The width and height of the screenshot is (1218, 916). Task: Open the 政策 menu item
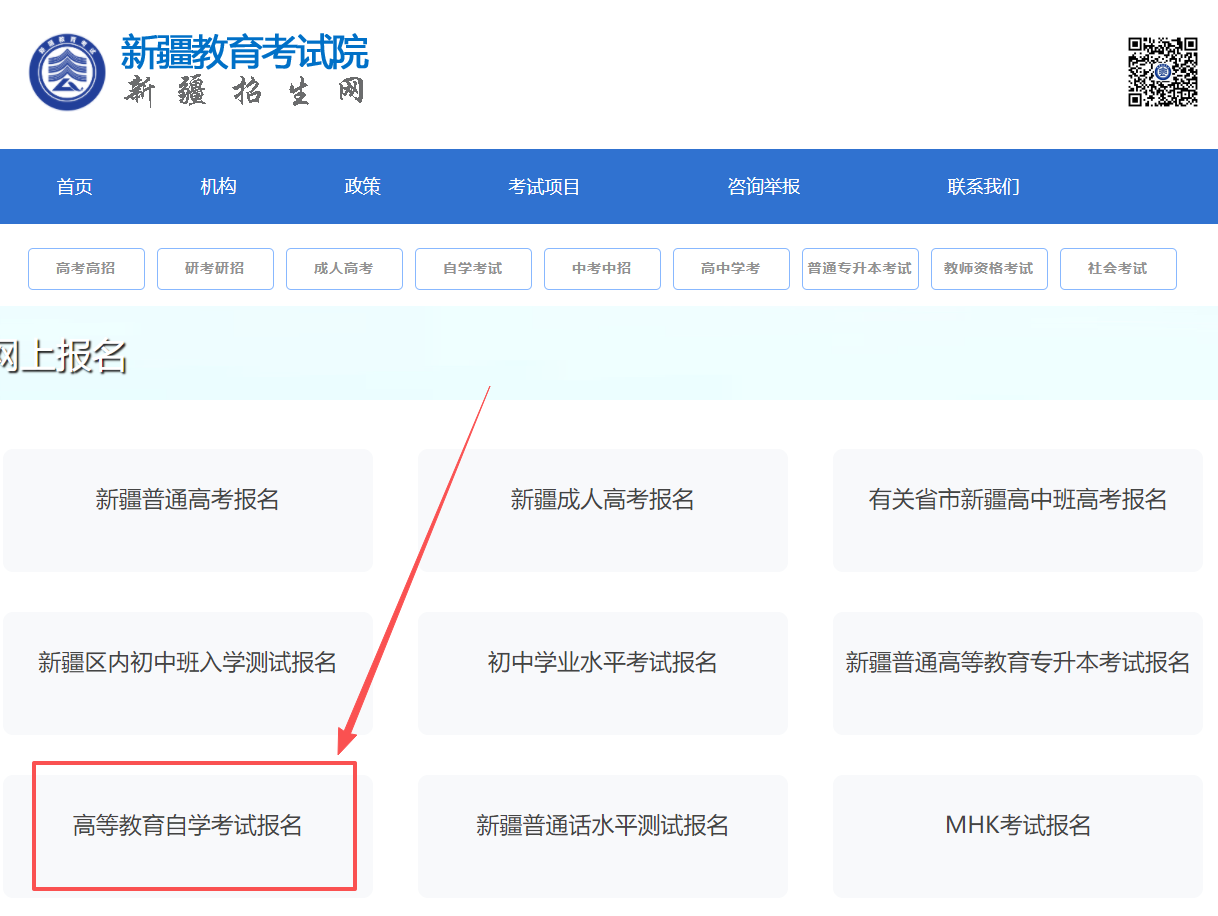(x=362, y=186)
